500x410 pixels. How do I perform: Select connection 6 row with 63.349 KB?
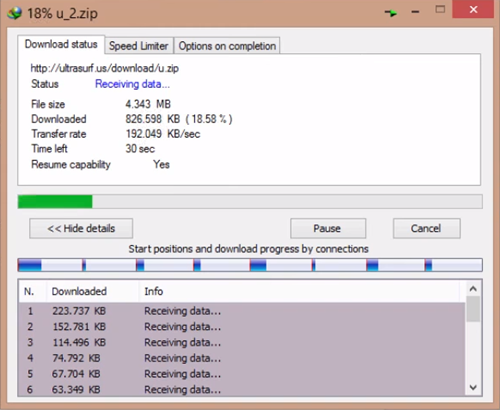coord(242,389)
